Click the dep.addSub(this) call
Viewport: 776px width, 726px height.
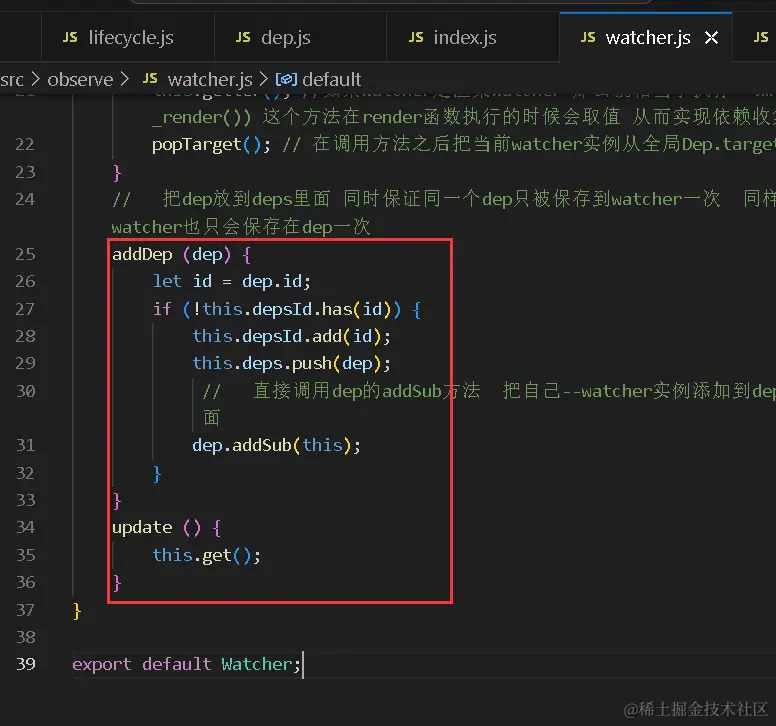276,445
